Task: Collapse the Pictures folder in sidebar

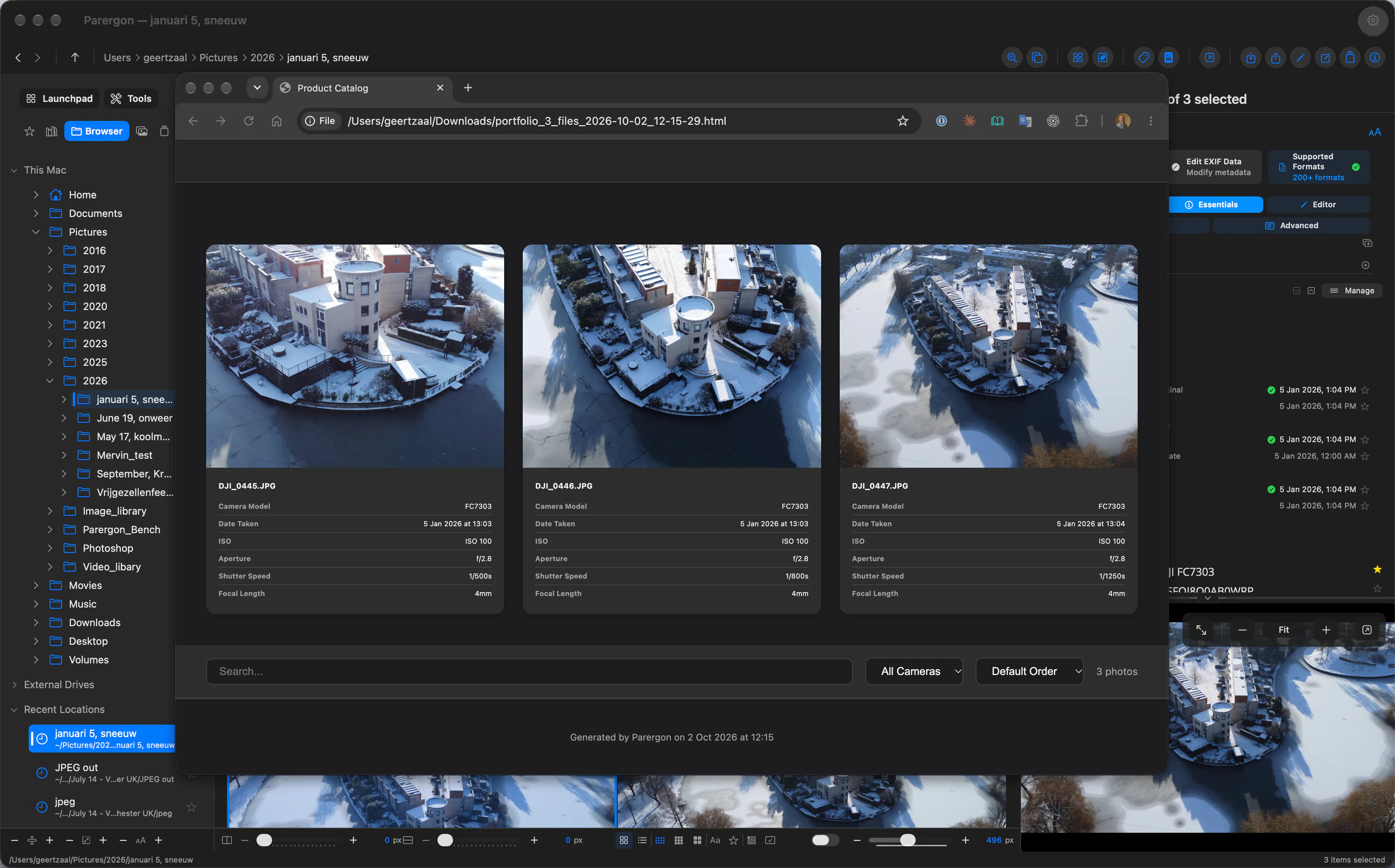Action: [36, 232]
